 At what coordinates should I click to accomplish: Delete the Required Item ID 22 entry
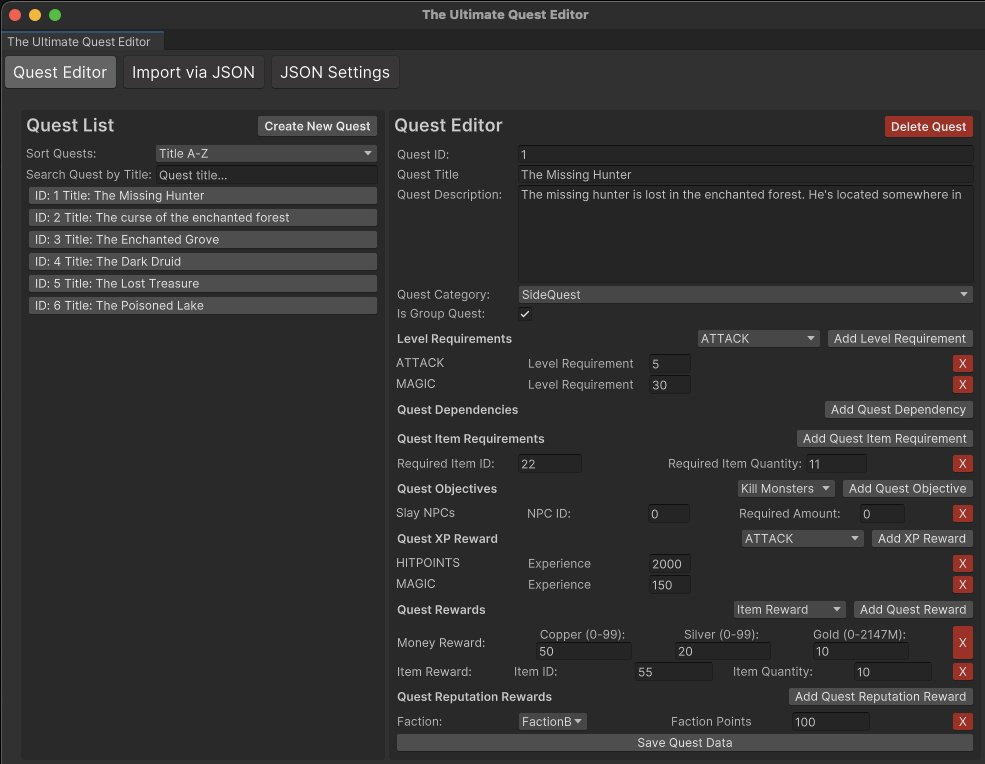click(x=963, y=463)
